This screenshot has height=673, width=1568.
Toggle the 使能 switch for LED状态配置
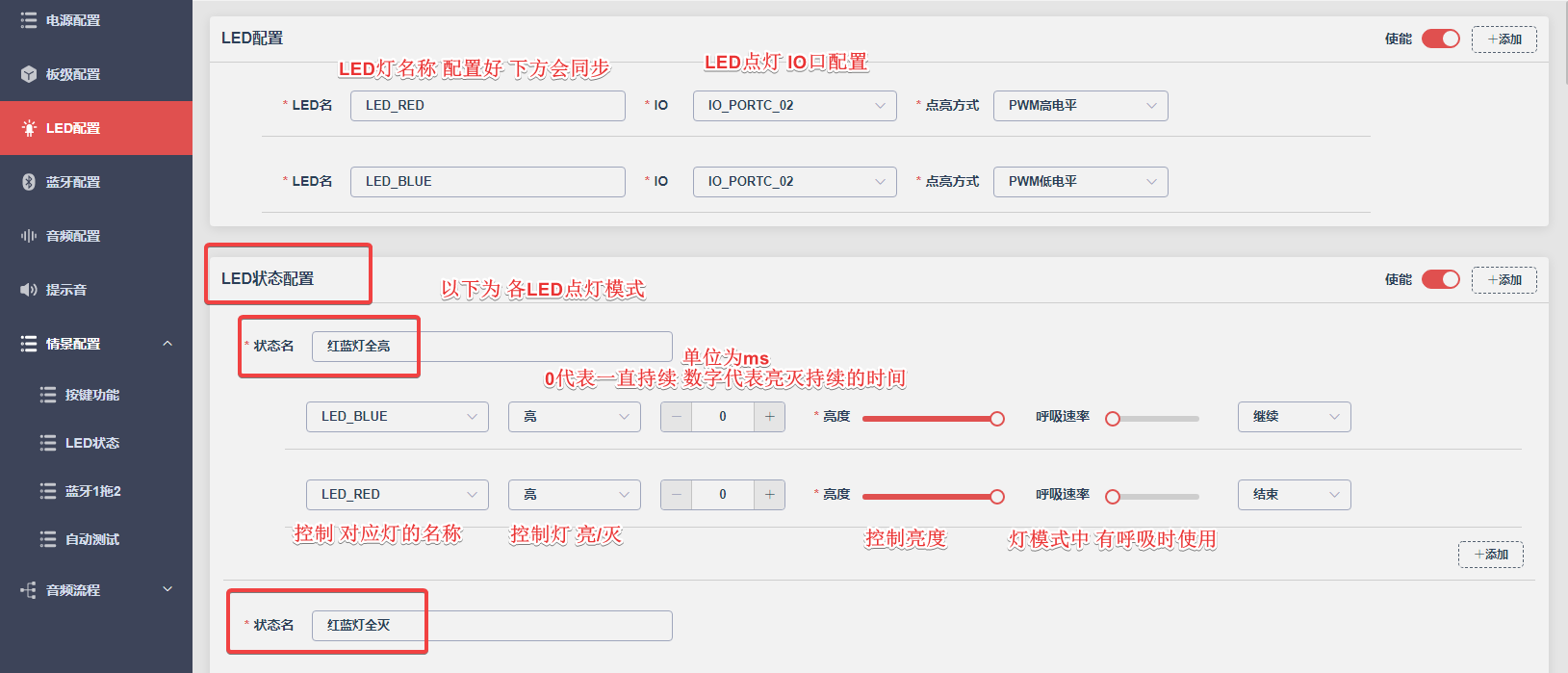pyautogui.click(x=1441, y=279)
